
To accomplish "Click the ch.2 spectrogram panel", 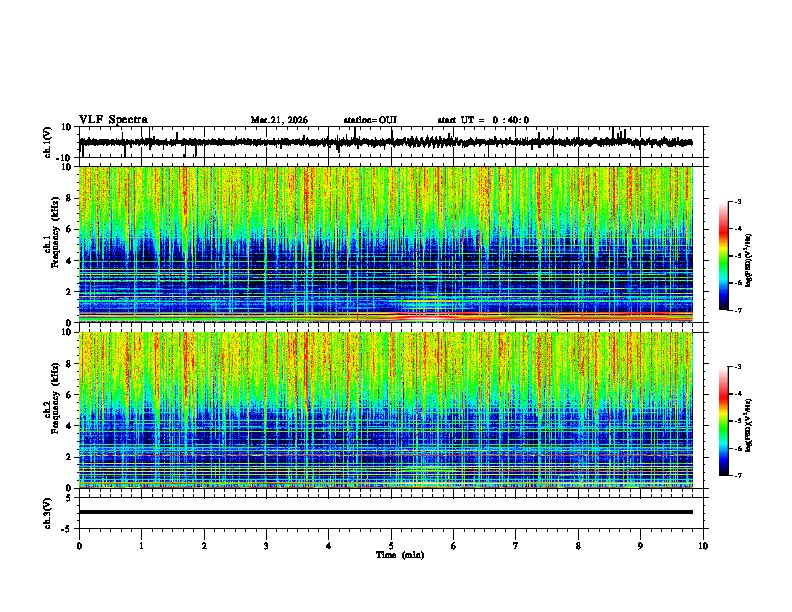I will click(386, 410).
